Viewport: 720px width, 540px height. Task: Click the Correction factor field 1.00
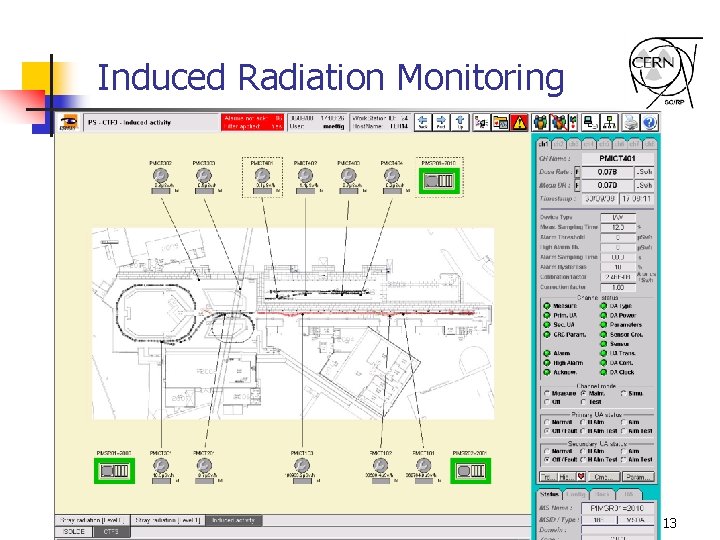click(x=618, y=287)
